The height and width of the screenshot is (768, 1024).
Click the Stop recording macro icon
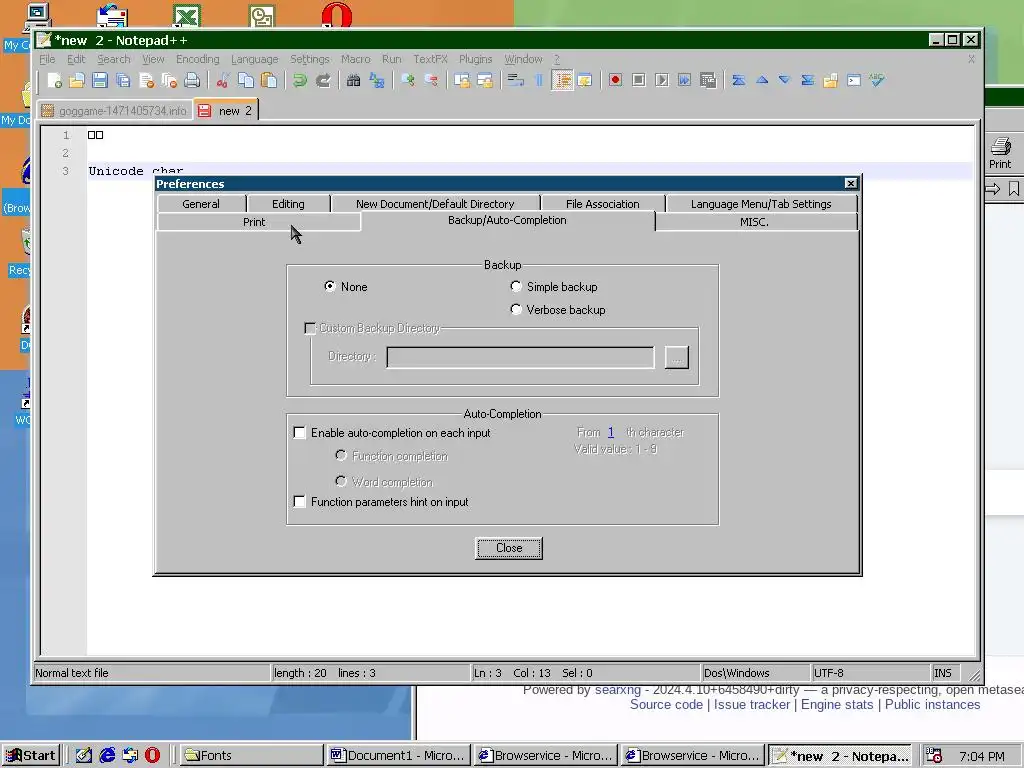639,80
